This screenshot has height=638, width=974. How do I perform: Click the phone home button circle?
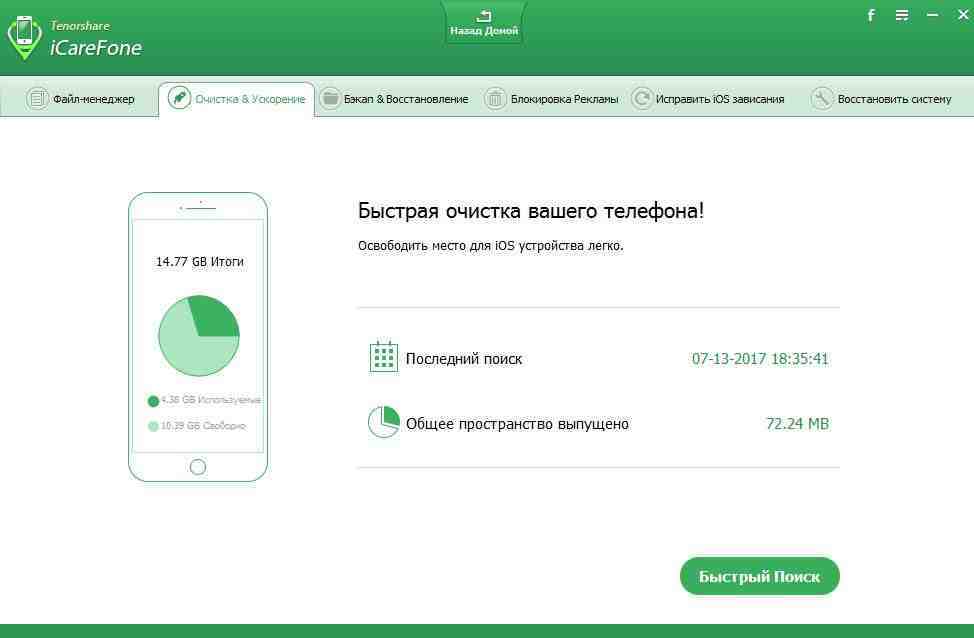click(198, 467)
